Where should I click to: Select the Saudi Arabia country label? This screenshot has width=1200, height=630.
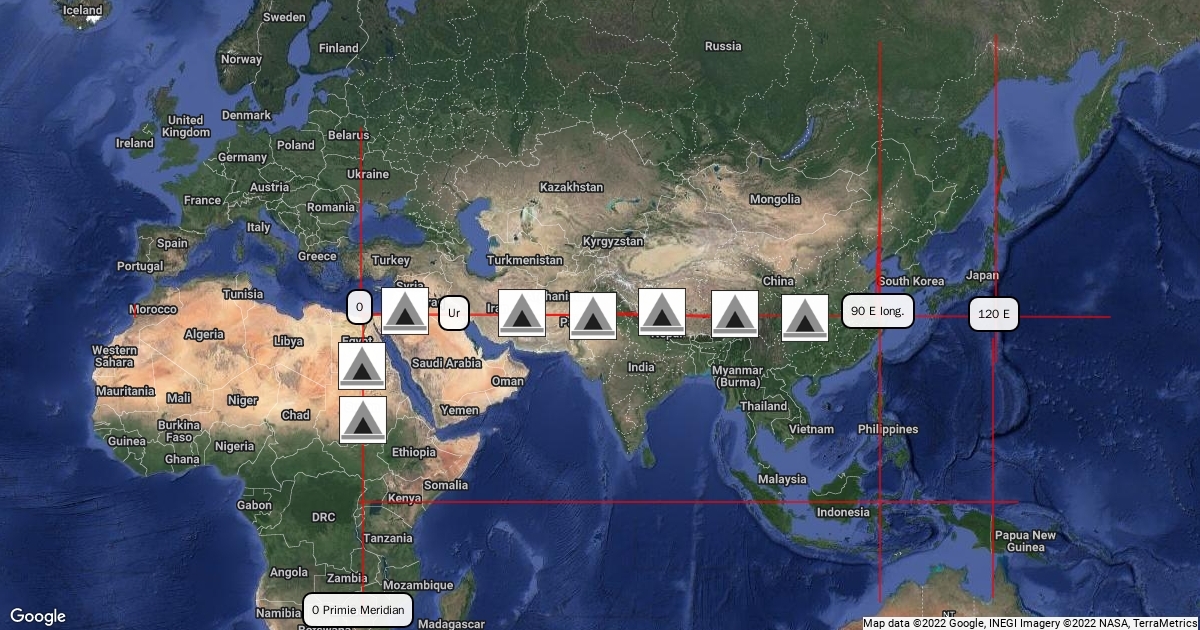447,363
